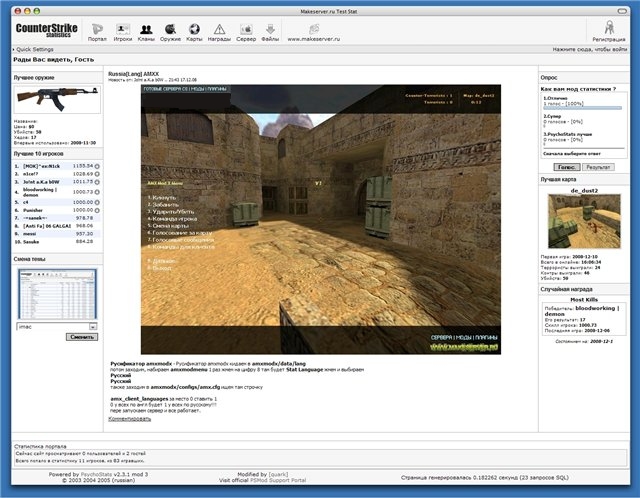This screenshot has height=498, width=640.
Task: Open the Russia[Lang] AMXX news title
Action: (133, 74)
